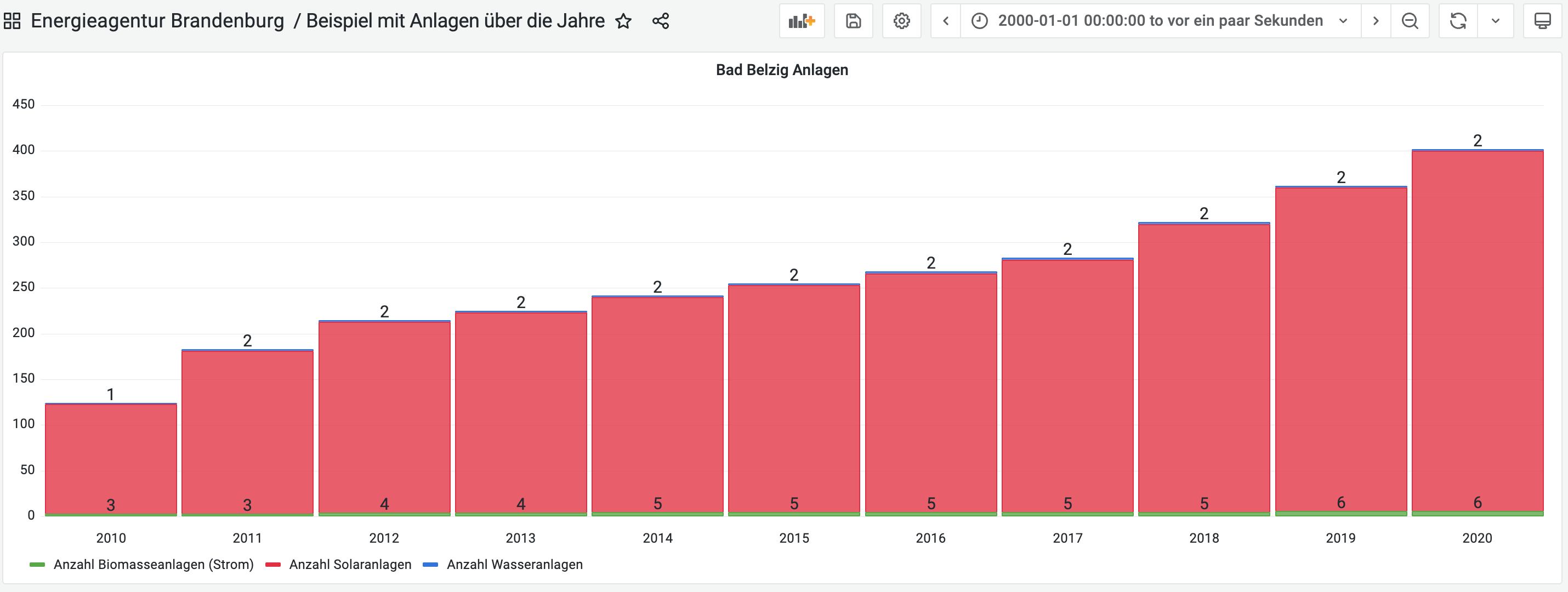The height and width of the screenshot is (592, 1568).
Task: Shift time range forward
Action: tap(1376, 20)
